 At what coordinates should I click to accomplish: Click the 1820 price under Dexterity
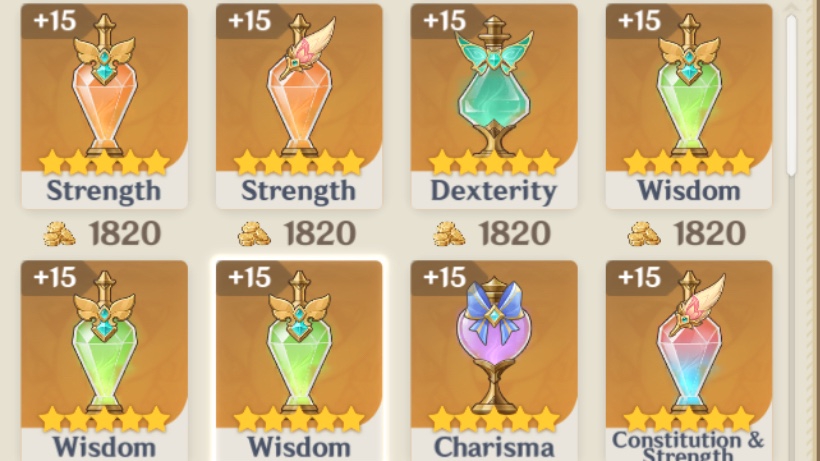[x=515, y=233]
